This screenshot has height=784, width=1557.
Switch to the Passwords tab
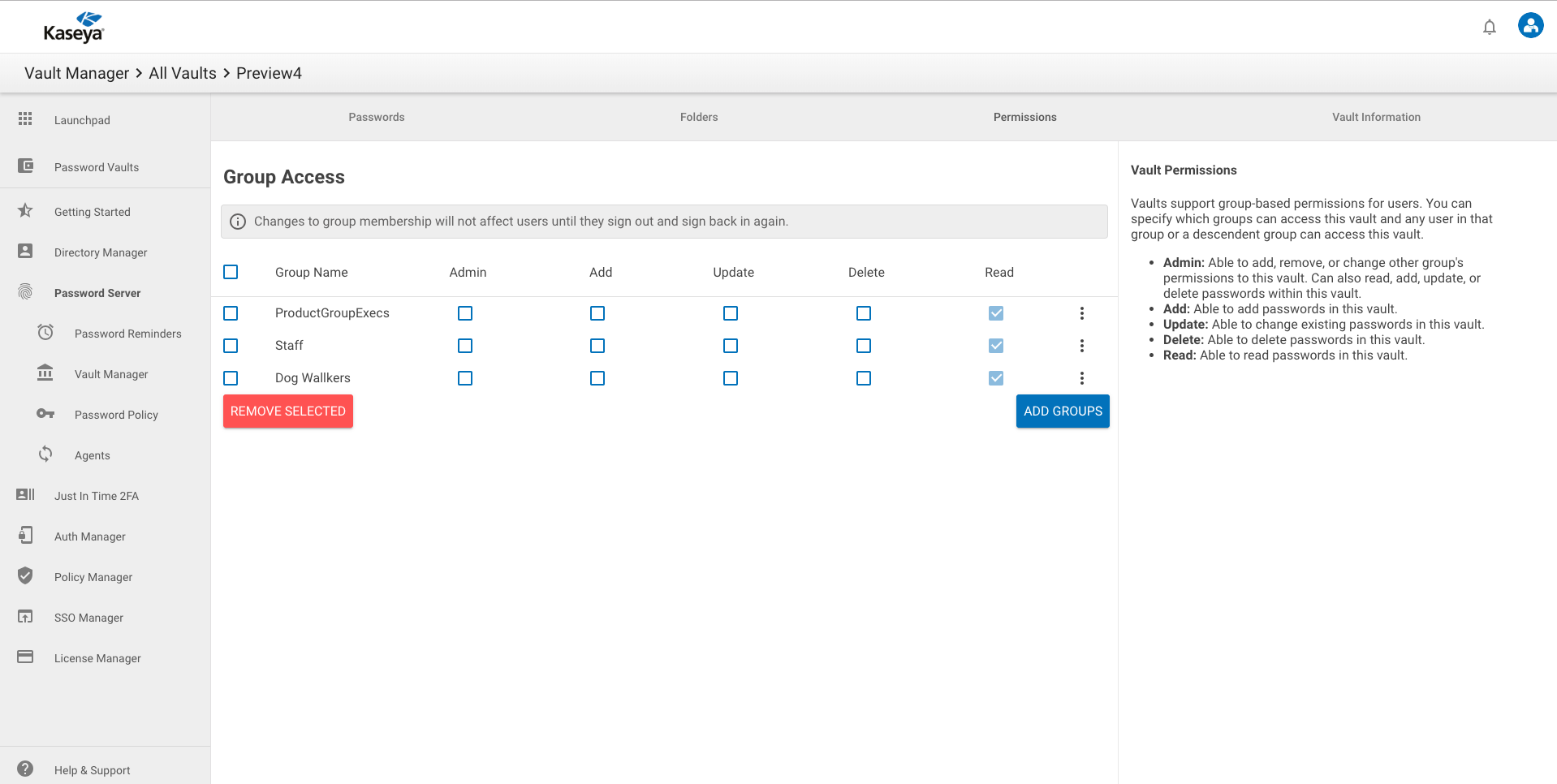(x=377, y=117)
